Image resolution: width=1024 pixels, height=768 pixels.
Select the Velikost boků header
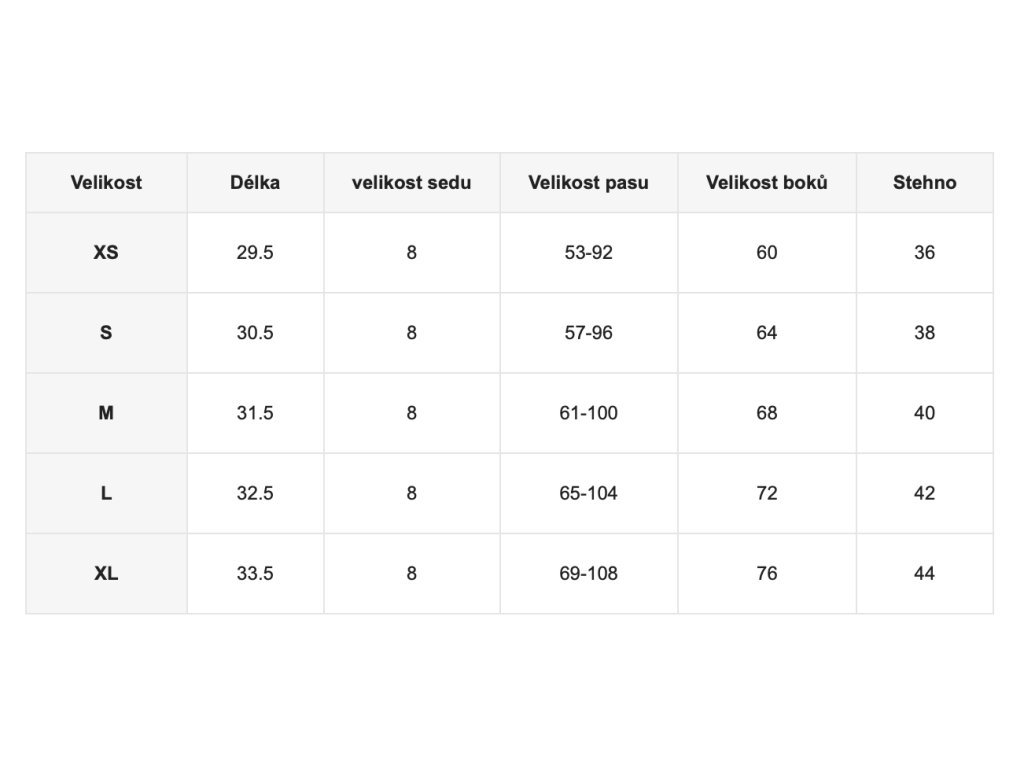[x=766, y=183]
